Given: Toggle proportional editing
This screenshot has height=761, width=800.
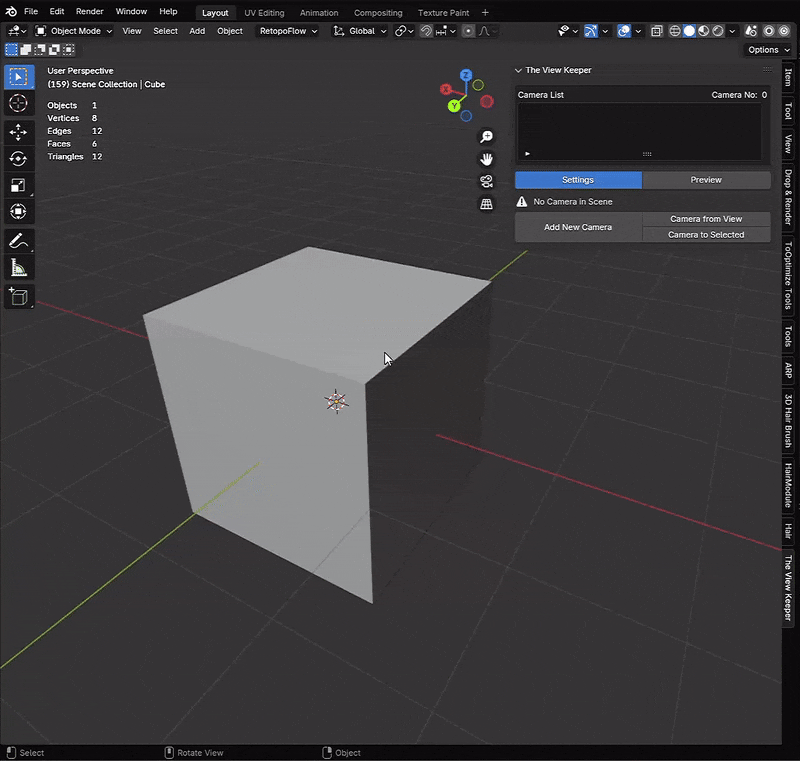Looking at the screenshot, I should click(x=468, y=31).
